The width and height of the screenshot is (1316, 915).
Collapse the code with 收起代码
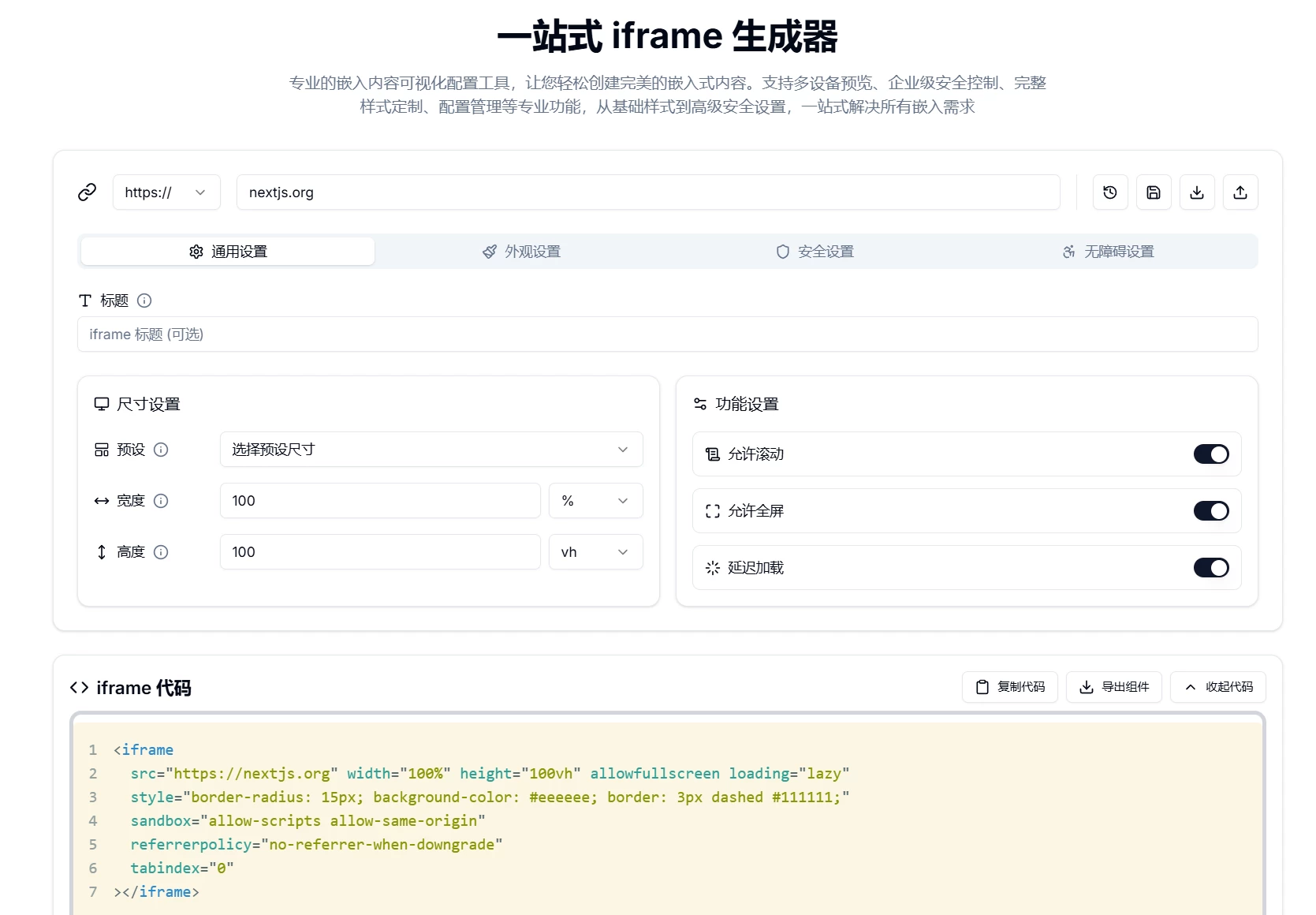(1217, 686)
